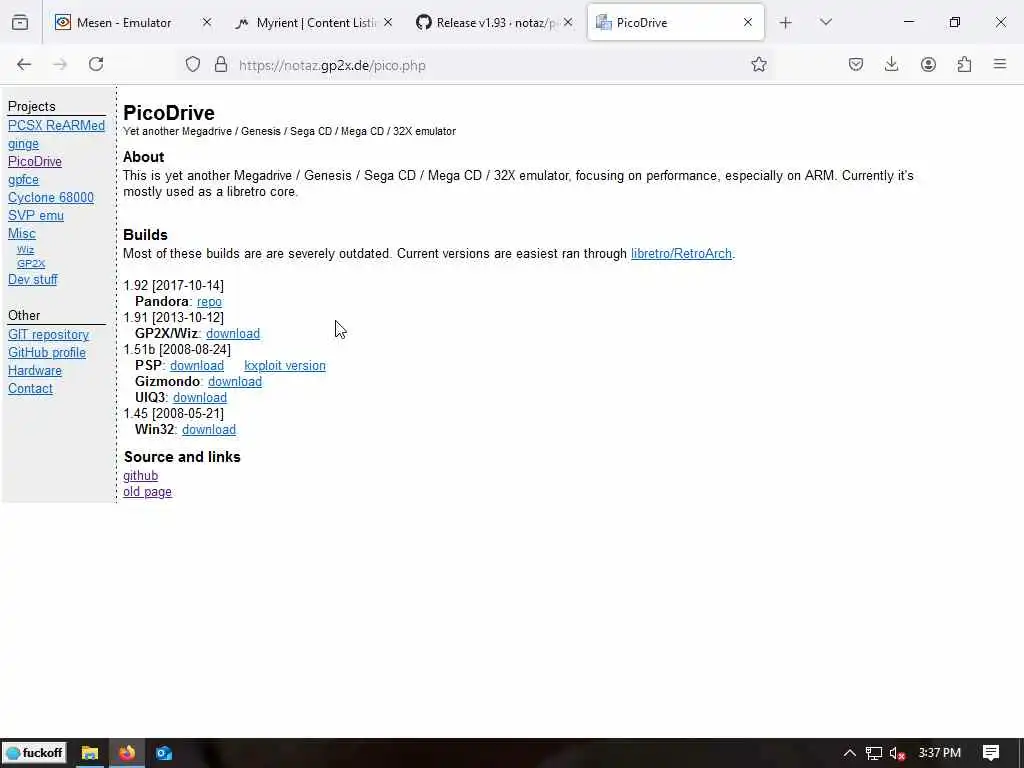Open the Misc sidebar link

click(22, 233)
